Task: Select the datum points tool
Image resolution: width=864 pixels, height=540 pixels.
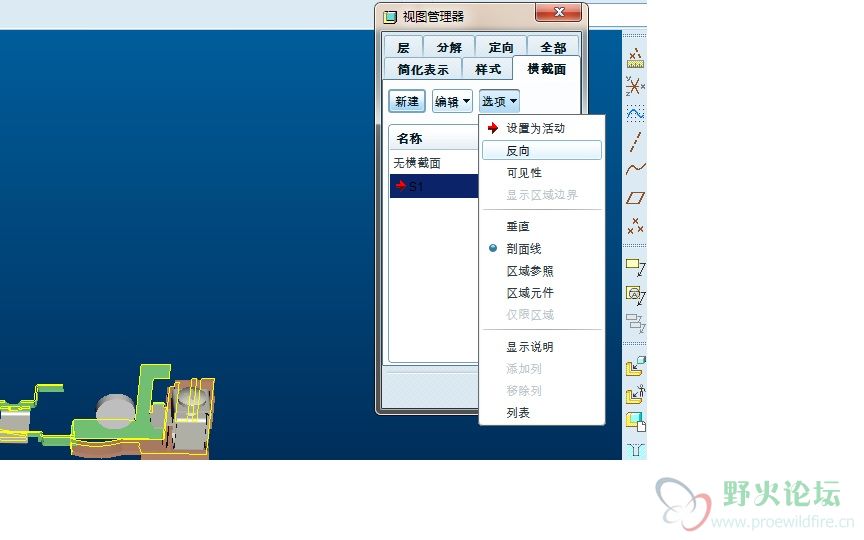Action: (x=635, y=225)
